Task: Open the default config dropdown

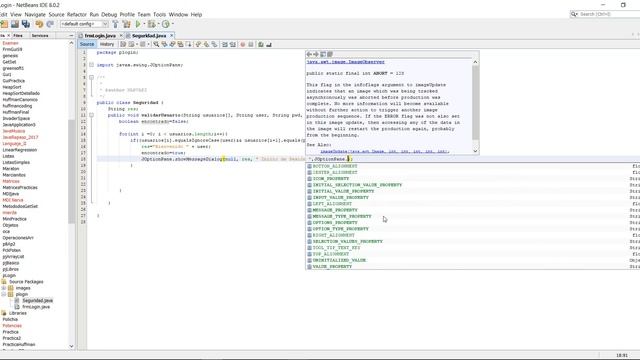Action: (84, 24)
